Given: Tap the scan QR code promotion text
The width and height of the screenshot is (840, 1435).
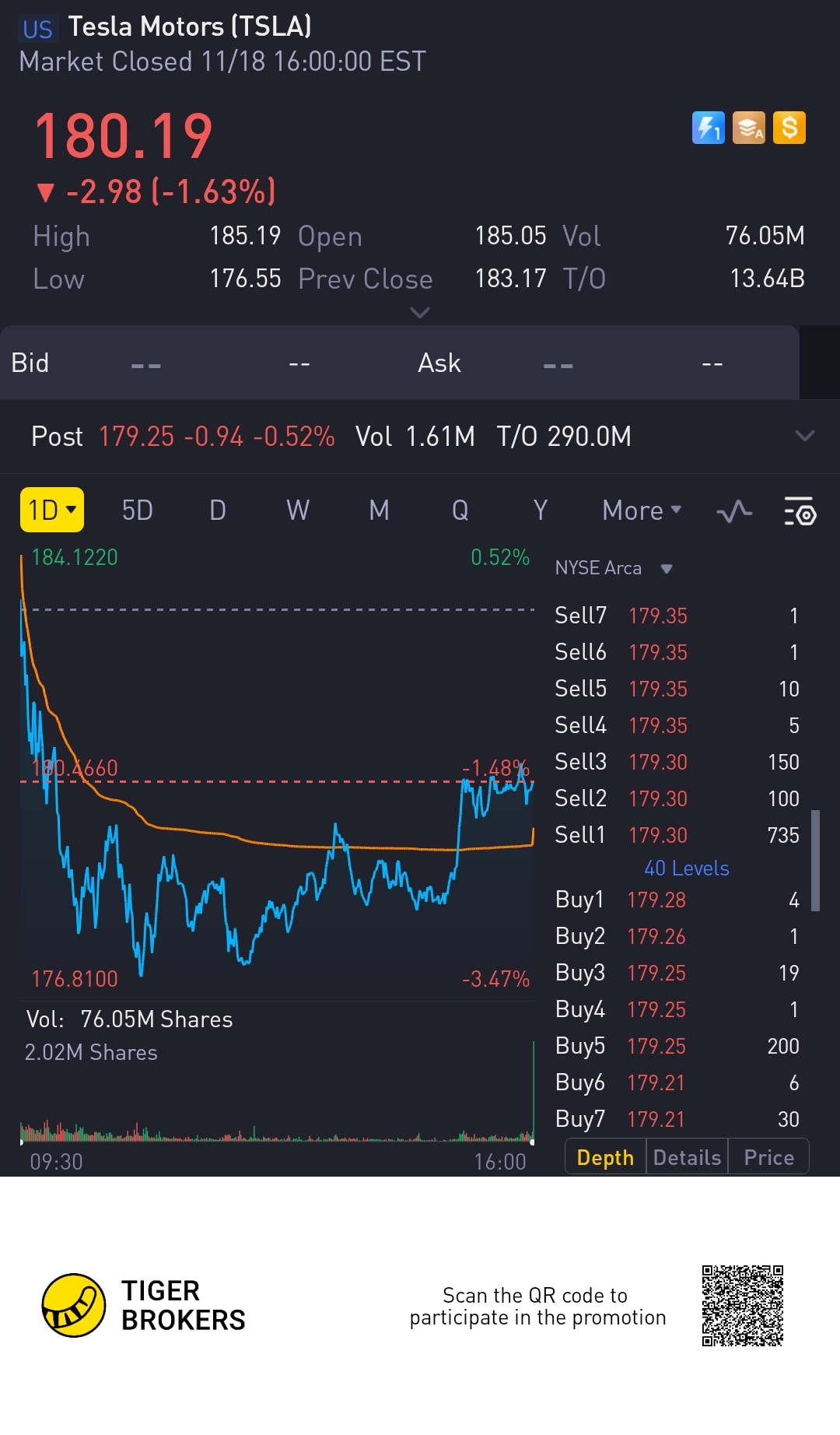Looking at the screenshot, I should (537, 1307).
